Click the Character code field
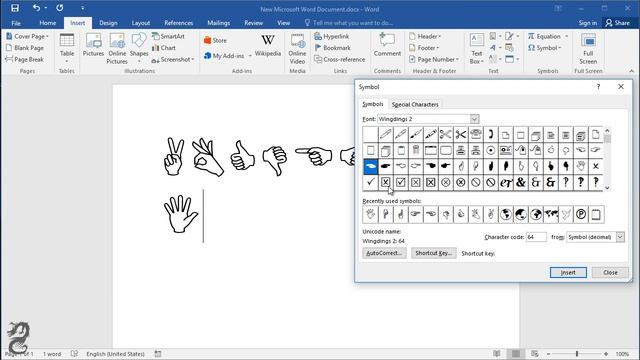Image resolution: width=640 pixels, height=360 pixels. [536, 237]
